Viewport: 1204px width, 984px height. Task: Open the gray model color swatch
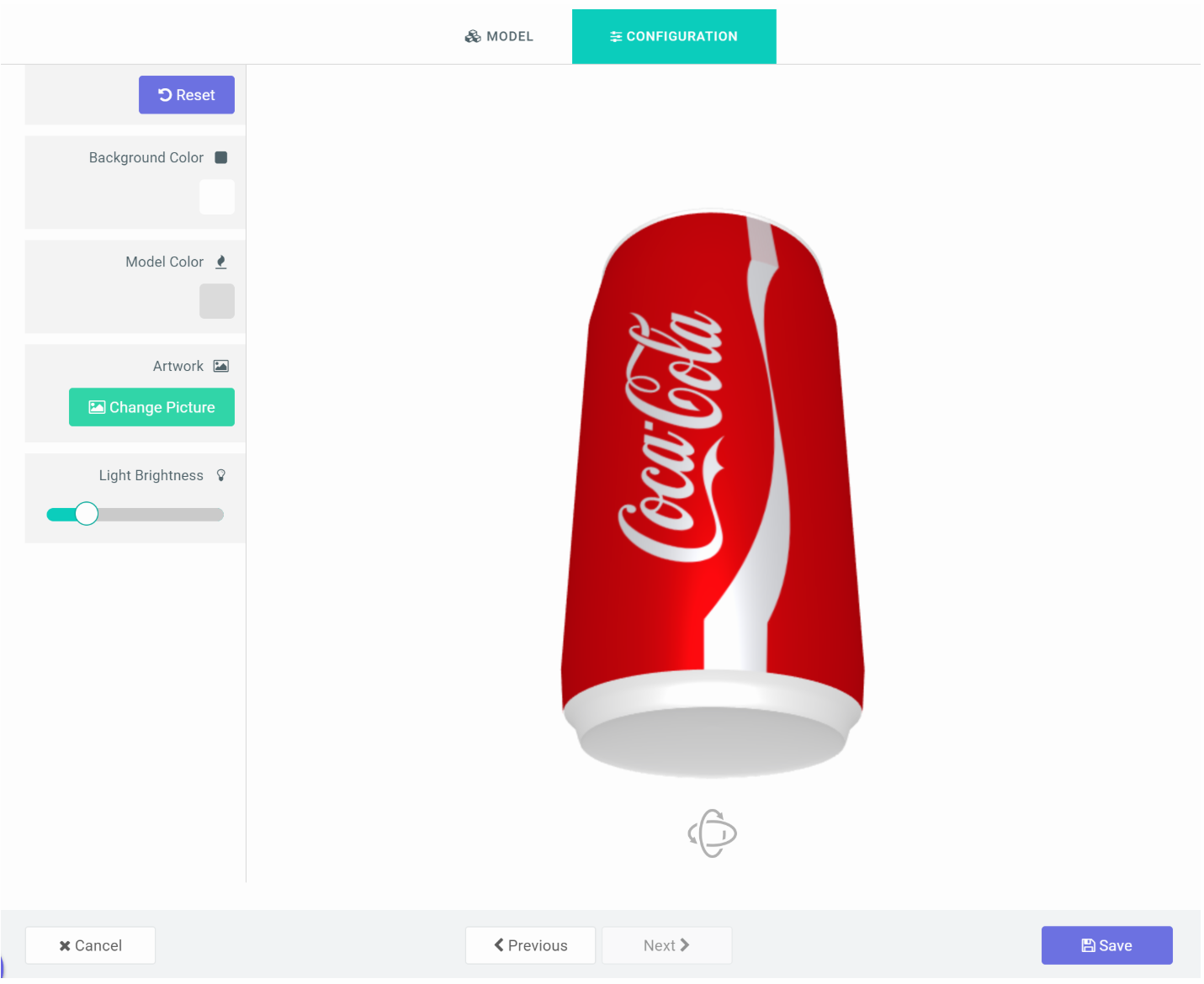217,301
